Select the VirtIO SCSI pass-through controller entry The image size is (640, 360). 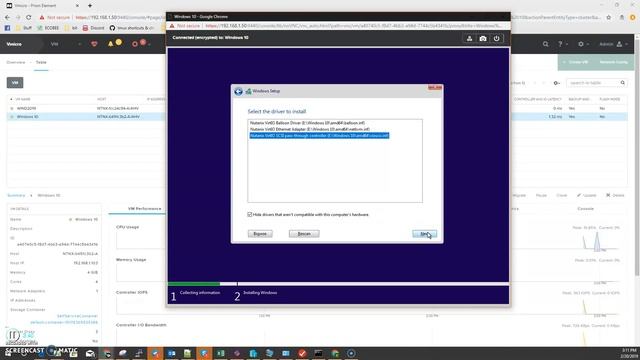pyautogui.click(x=319, y=136)
